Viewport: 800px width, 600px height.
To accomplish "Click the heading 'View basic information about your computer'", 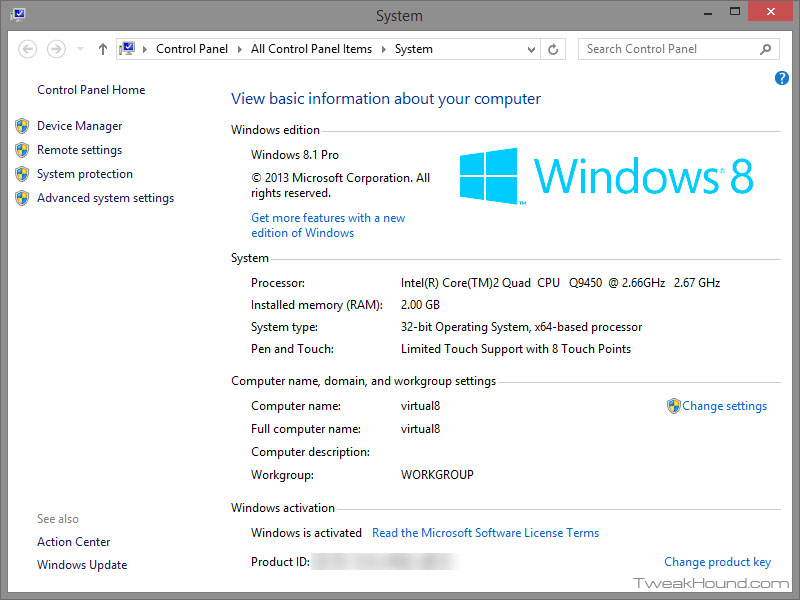I will click(386, 99).
